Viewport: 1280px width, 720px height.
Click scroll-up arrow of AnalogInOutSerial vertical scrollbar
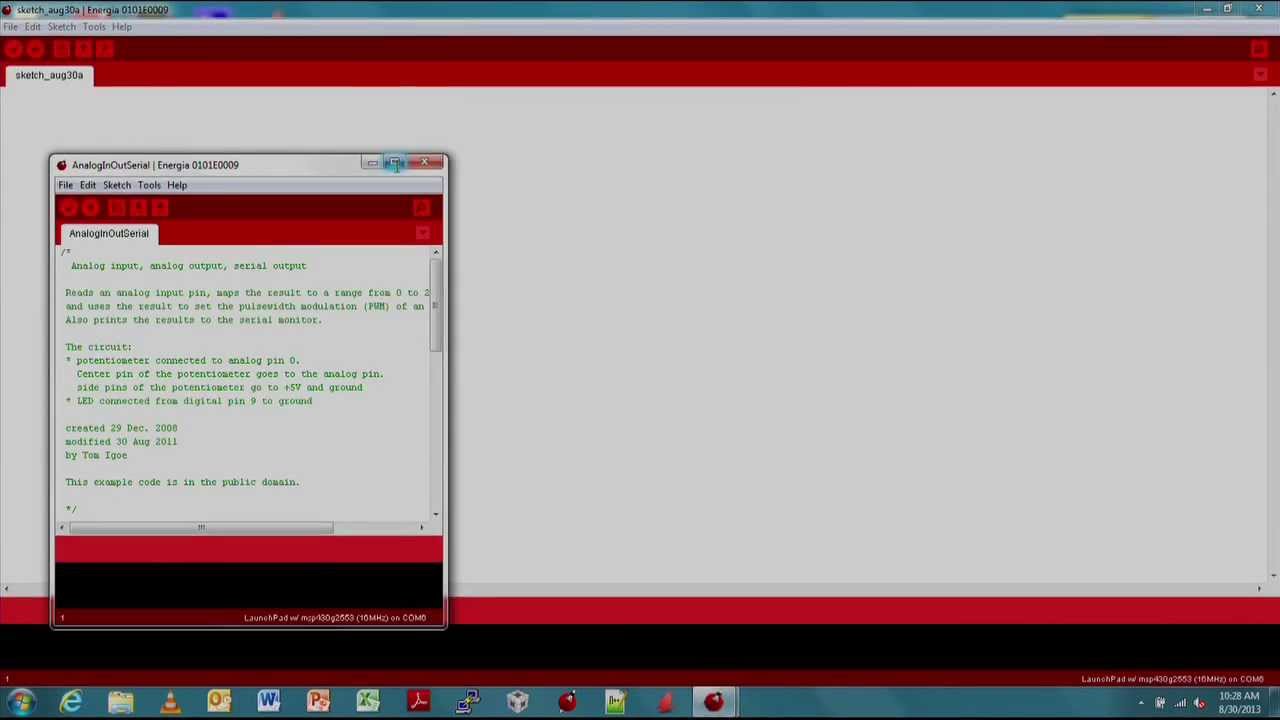(435, 252)
